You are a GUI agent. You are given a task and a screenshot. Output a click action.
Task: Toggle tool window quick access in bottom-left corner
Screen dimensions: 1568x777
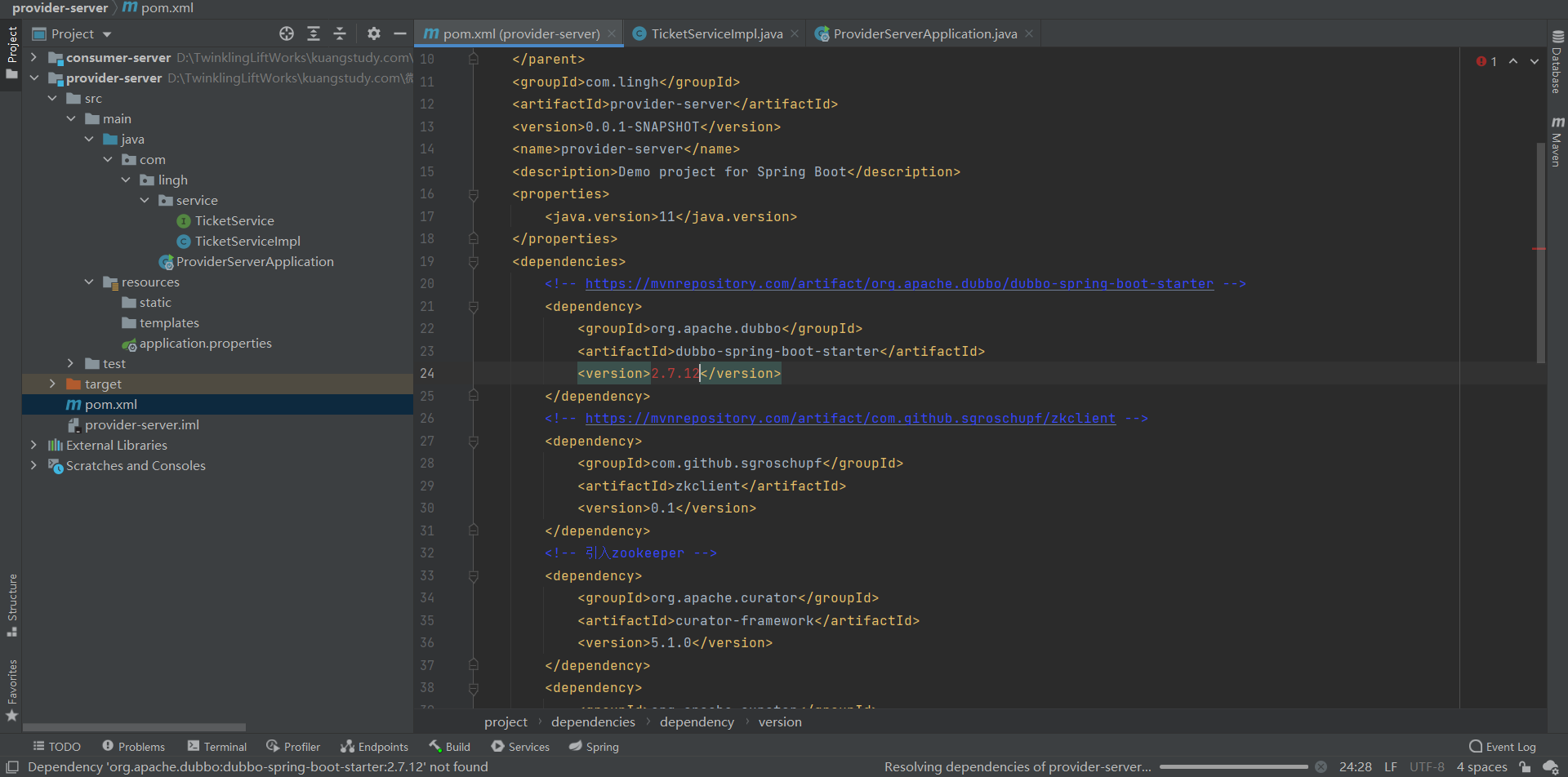tap(12, 766)
